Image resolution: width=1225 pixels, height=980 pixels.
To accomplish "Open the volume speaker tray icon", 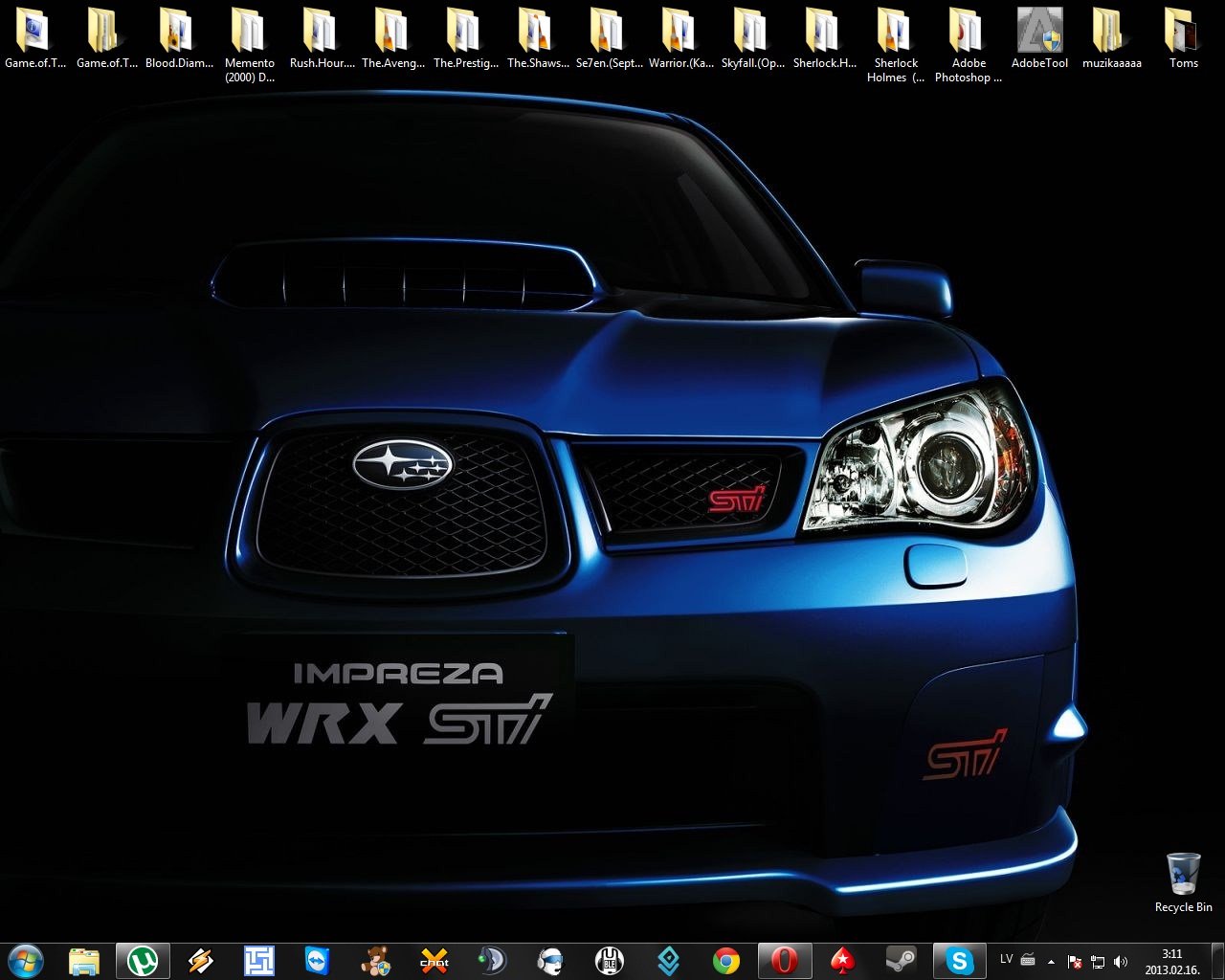I will 1121,961.
